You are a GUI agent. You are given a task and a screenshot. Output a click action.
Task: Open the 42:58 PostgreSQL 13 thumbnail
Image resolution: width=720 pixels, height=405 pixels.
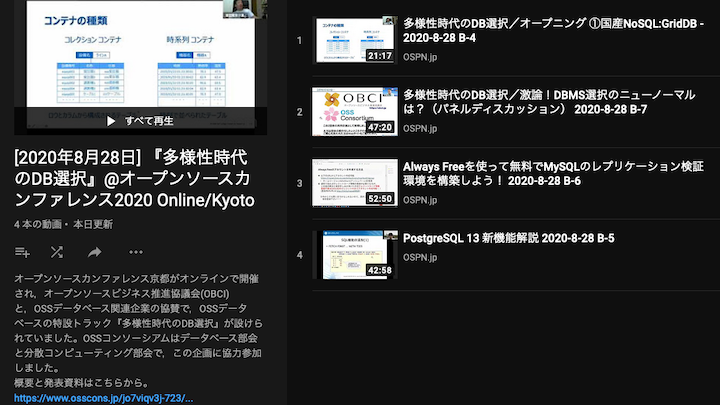pyautogui.click(x=354, y=255)
